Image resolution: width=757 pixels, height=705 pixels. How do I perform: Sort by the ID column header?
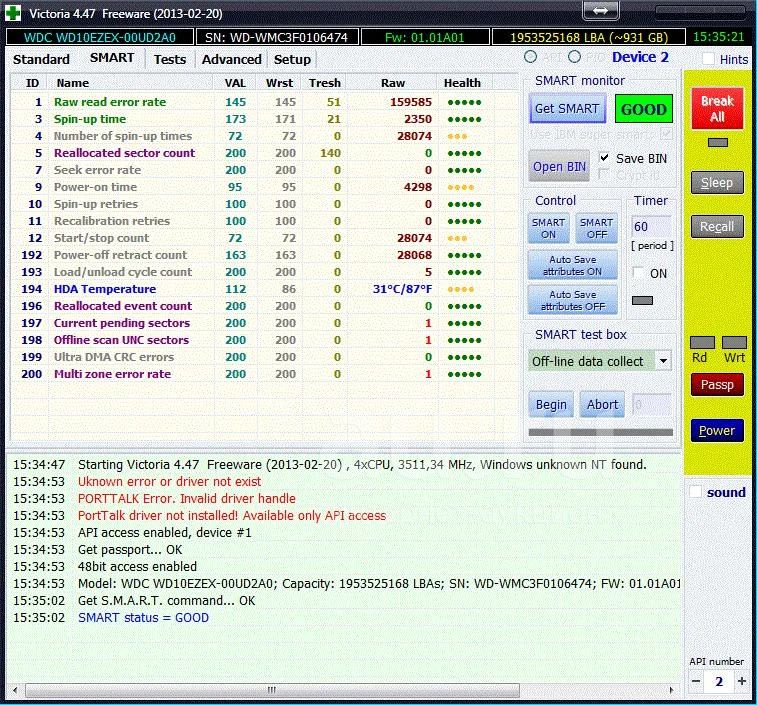[x=32, y=83]
